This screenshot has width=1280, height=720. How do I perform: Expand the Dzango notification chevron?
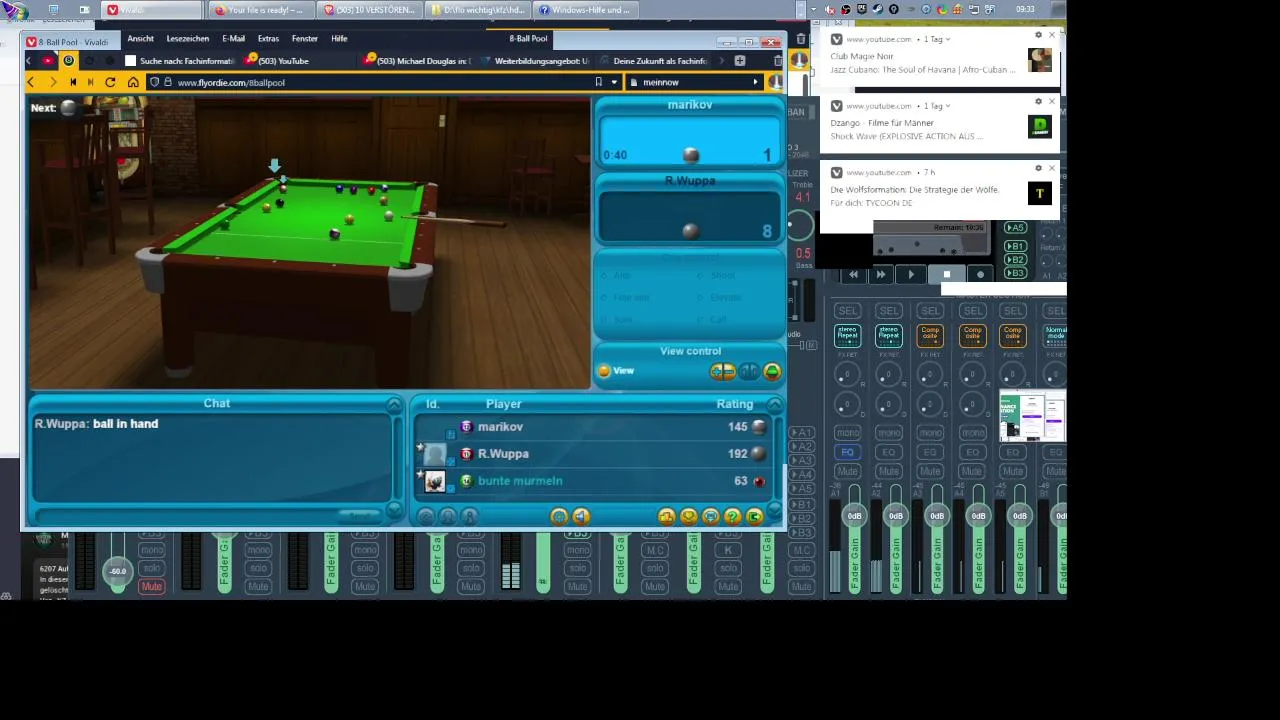coord(947,106)
